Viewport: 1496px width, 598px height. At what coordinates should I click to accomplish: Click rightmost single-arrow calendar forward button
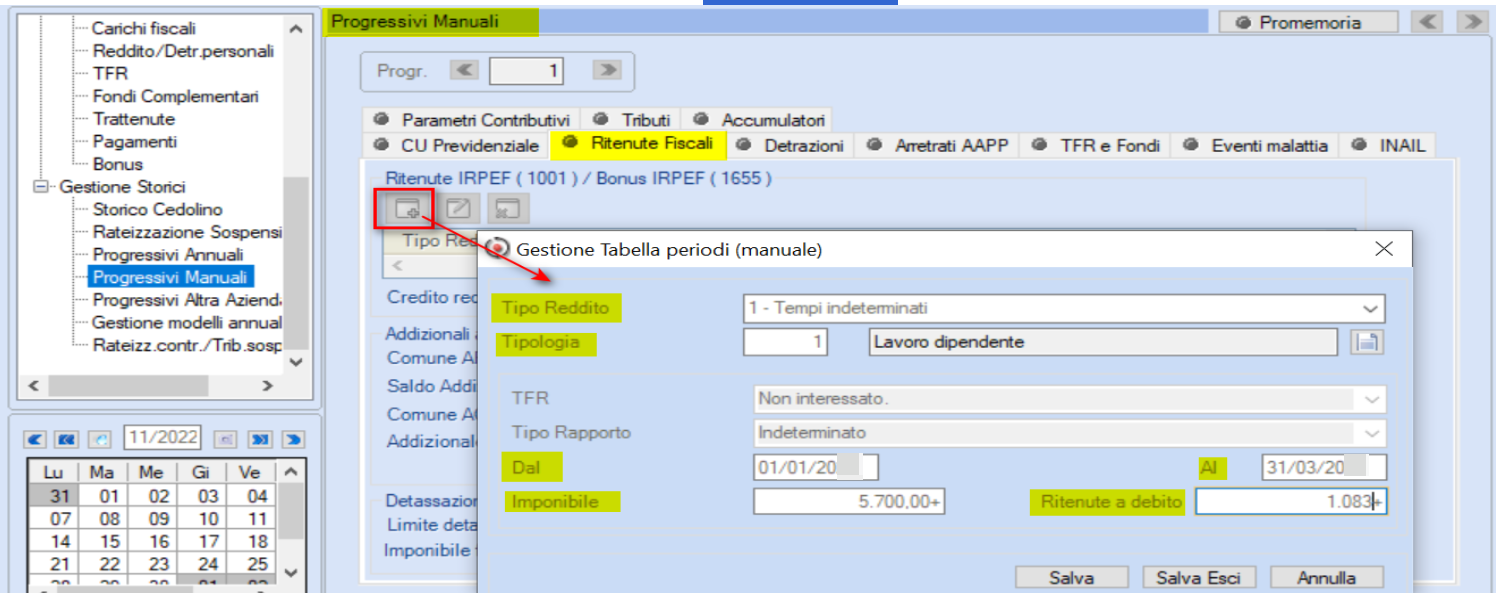point(292,439)
